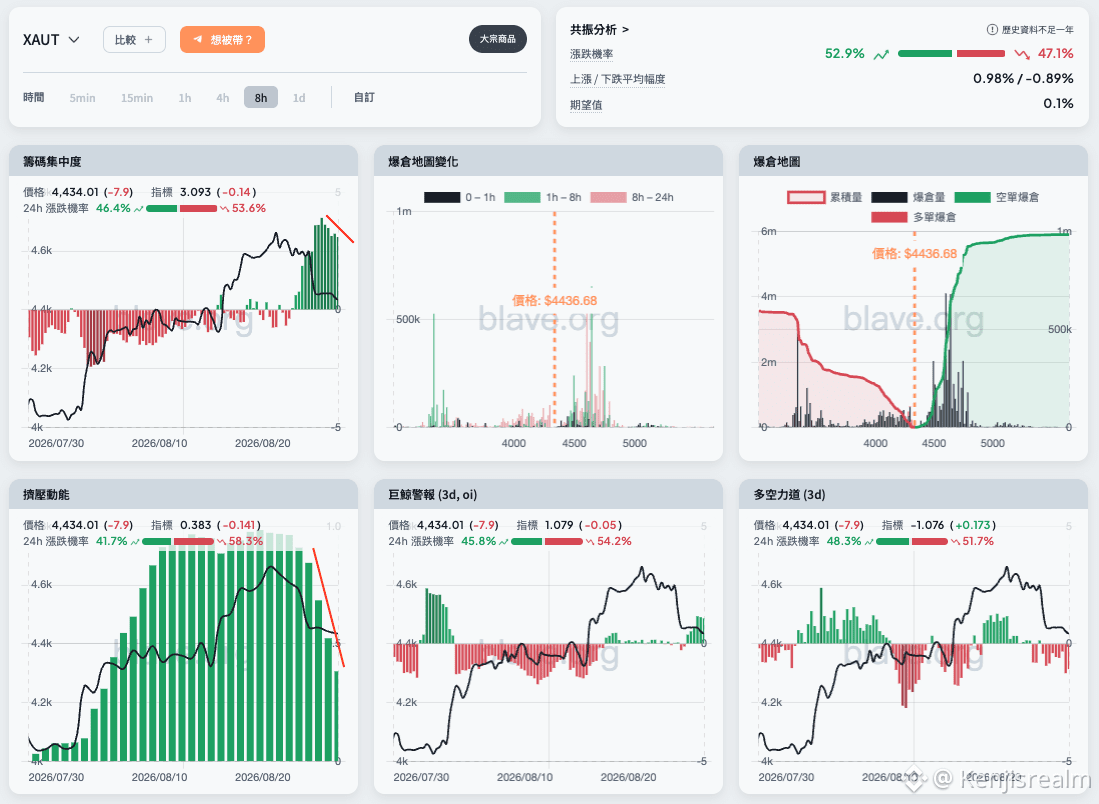Click the 多空力道 (3d) panel title

[789, 495]
